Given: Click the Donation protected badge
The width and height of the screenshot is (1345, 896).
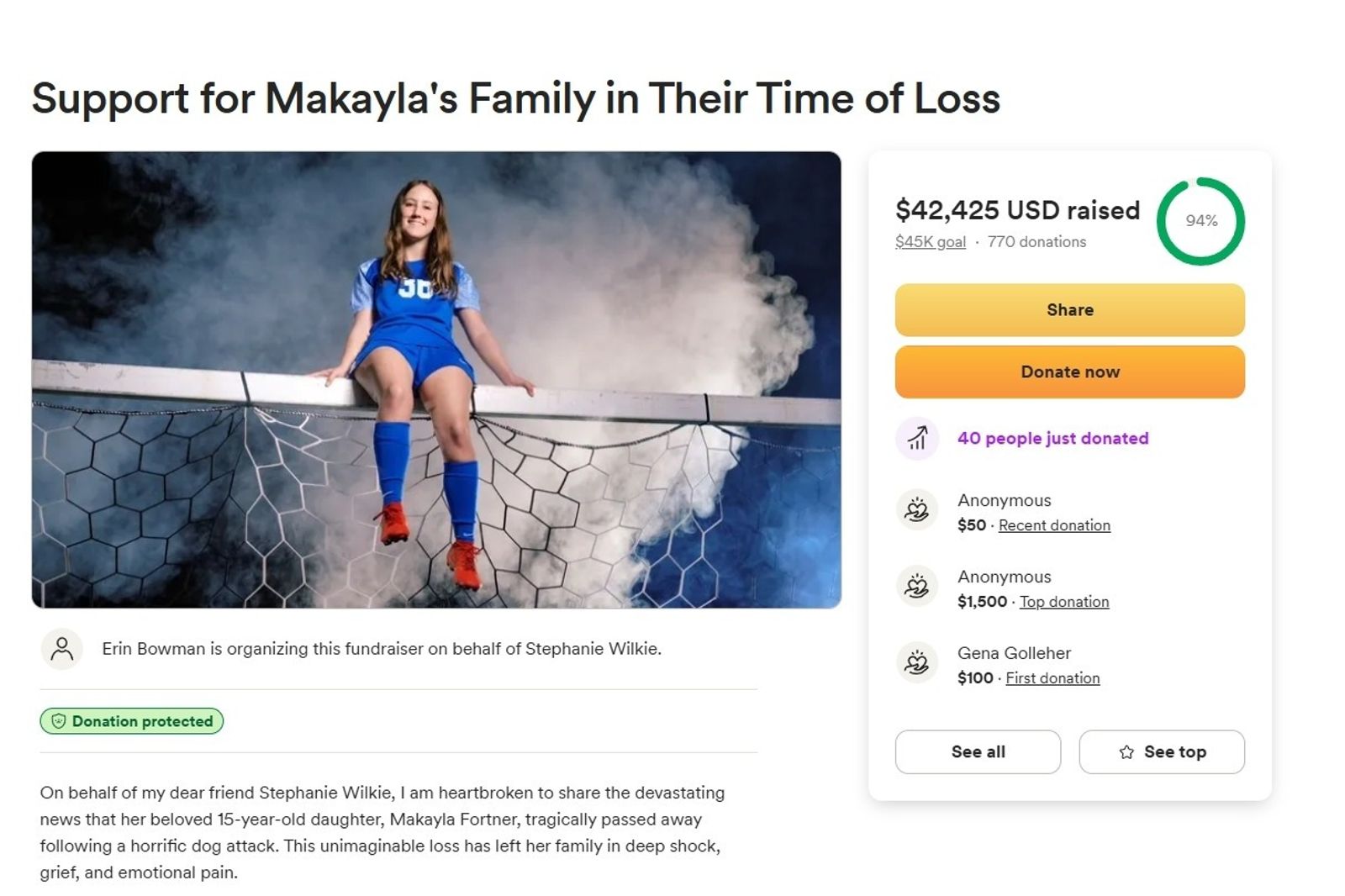Looking at the screenshot, I should (x=132, y=721).
